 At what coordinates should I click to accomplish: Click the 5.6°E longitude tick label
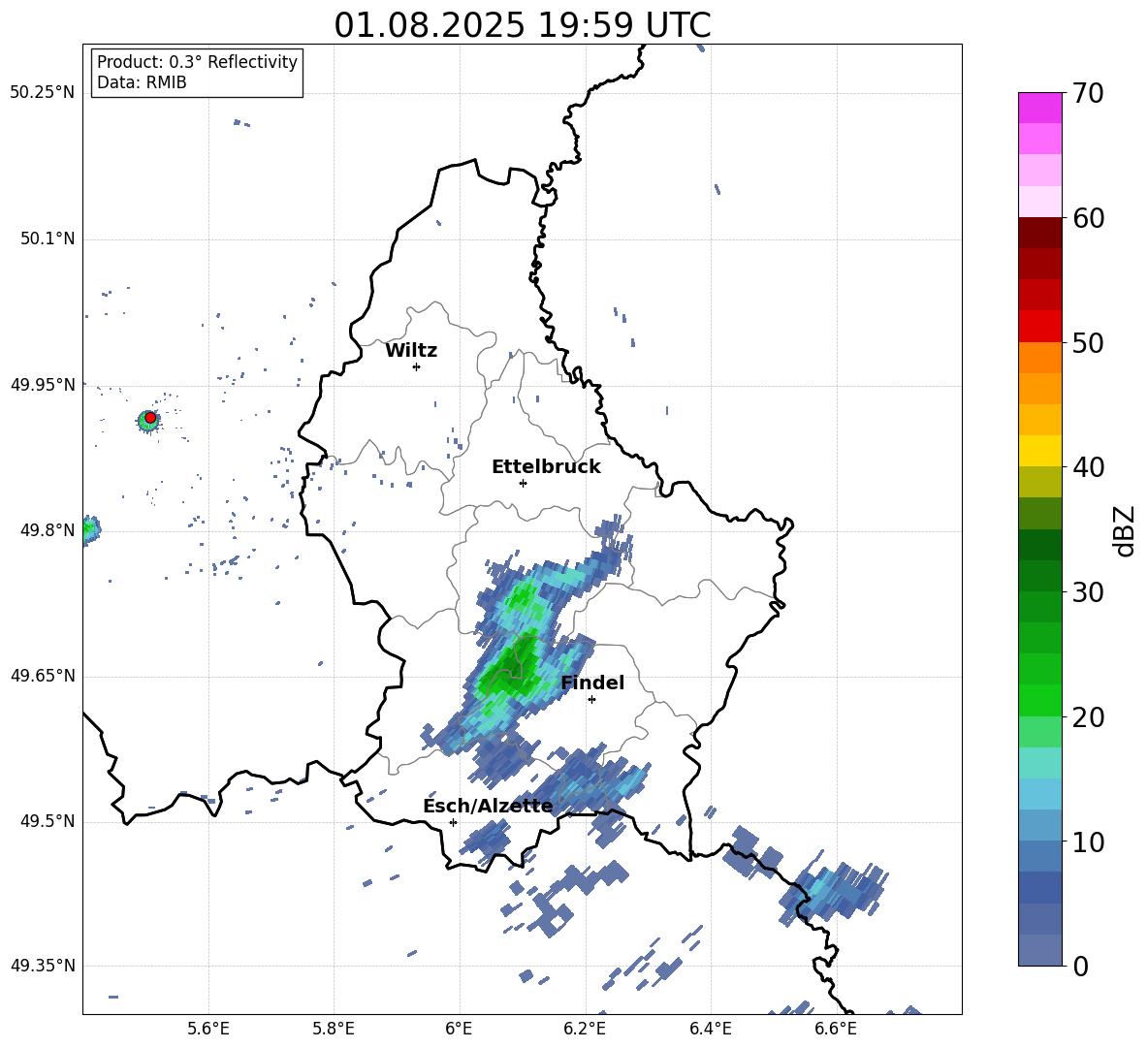coord(208,1029)
